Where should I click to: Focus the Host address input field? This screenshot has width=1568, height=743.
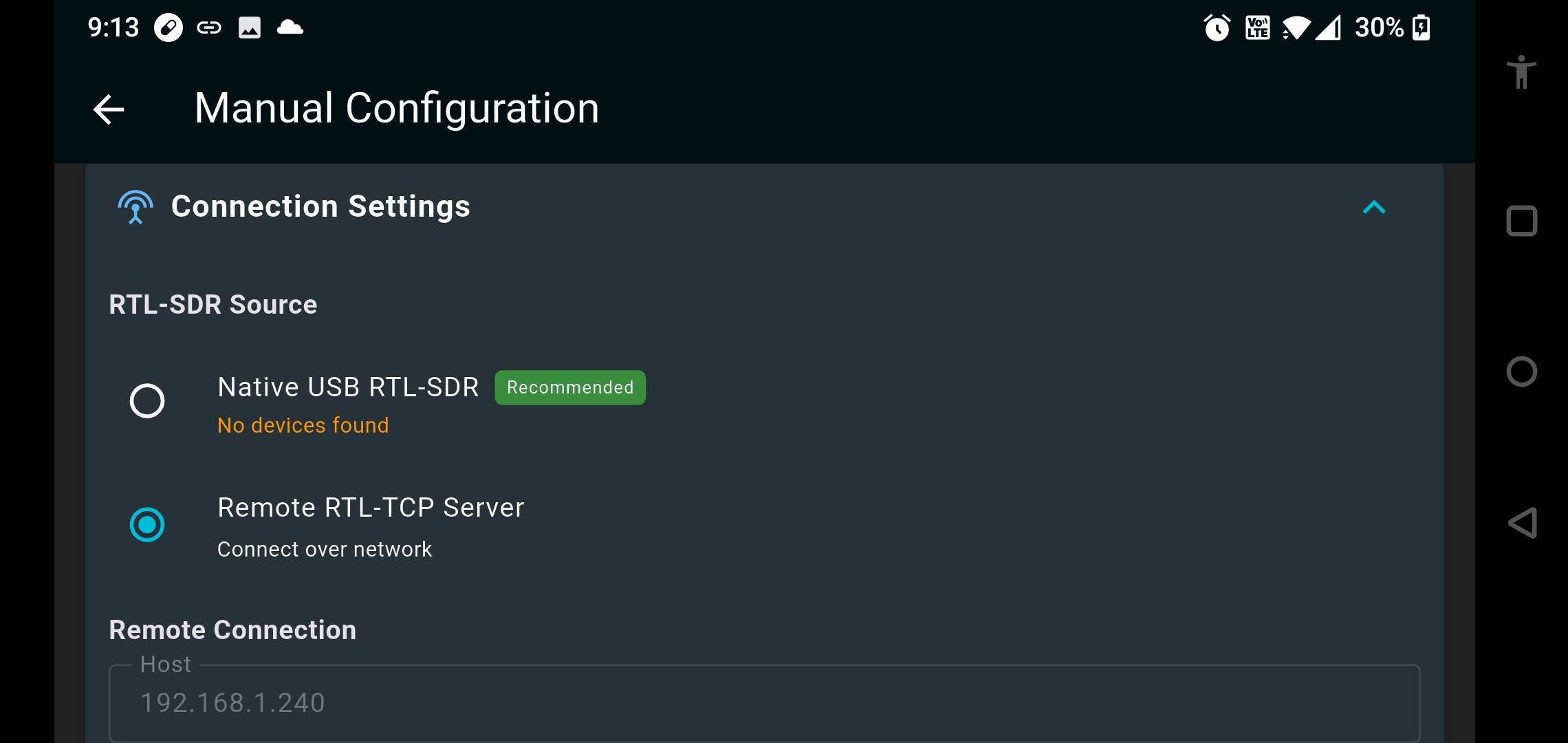pyautogui.click(x=763, y=703)
